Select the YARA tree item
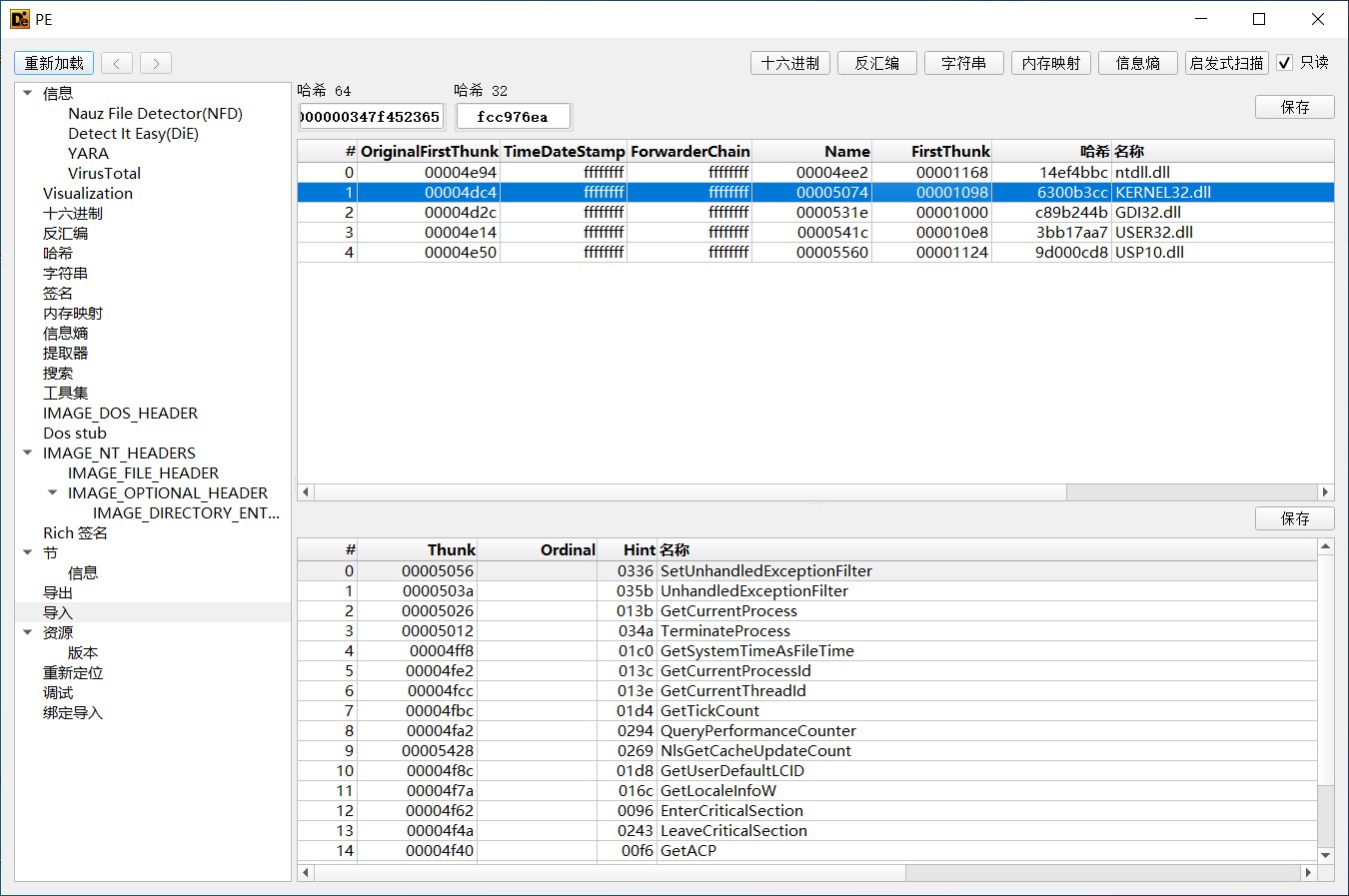 pos(88,153)
